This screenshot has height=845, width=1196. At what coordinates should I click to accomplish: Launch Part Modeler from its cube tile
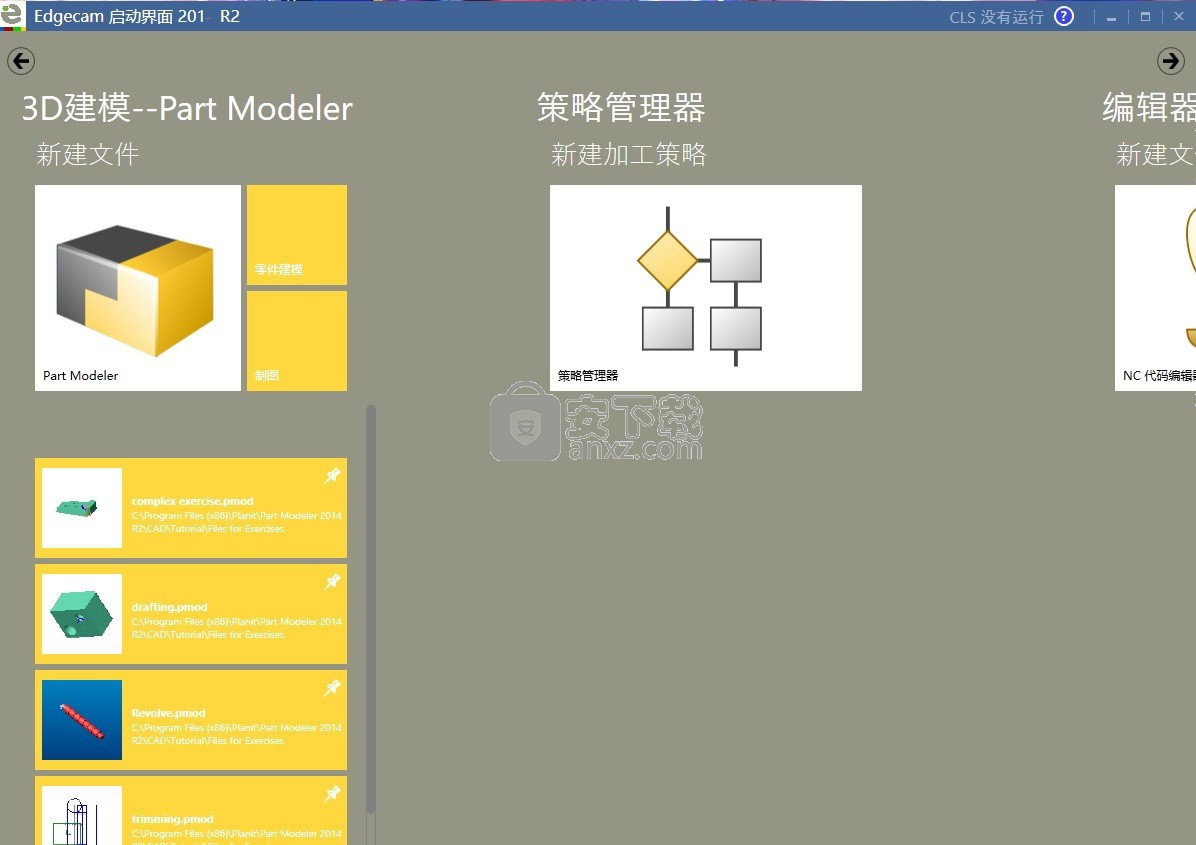138,288
